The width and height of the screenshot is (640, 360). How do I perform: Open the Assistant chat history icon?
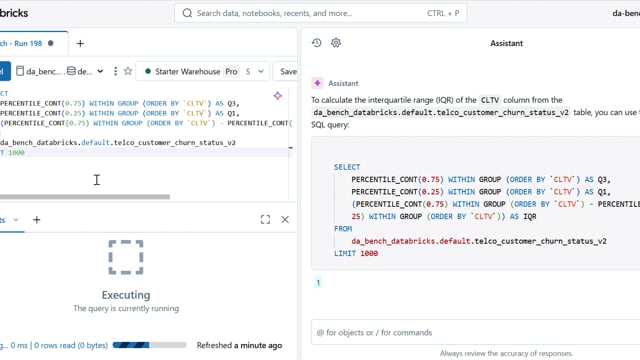coord(317,43)
